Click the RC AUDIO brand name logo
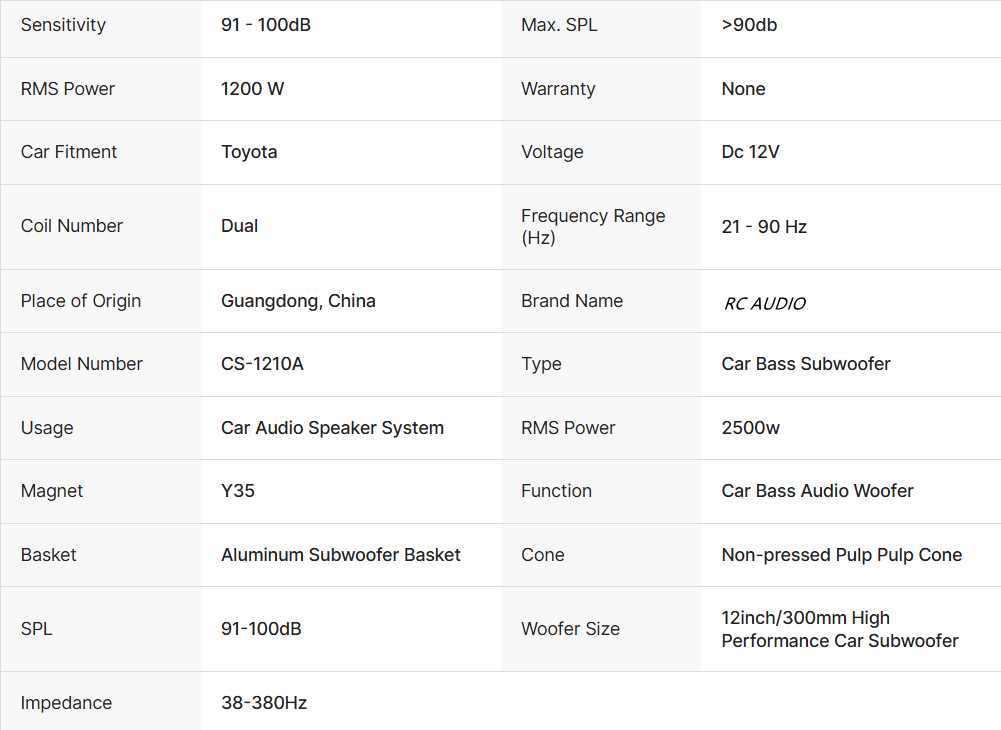 pos(764,303)
